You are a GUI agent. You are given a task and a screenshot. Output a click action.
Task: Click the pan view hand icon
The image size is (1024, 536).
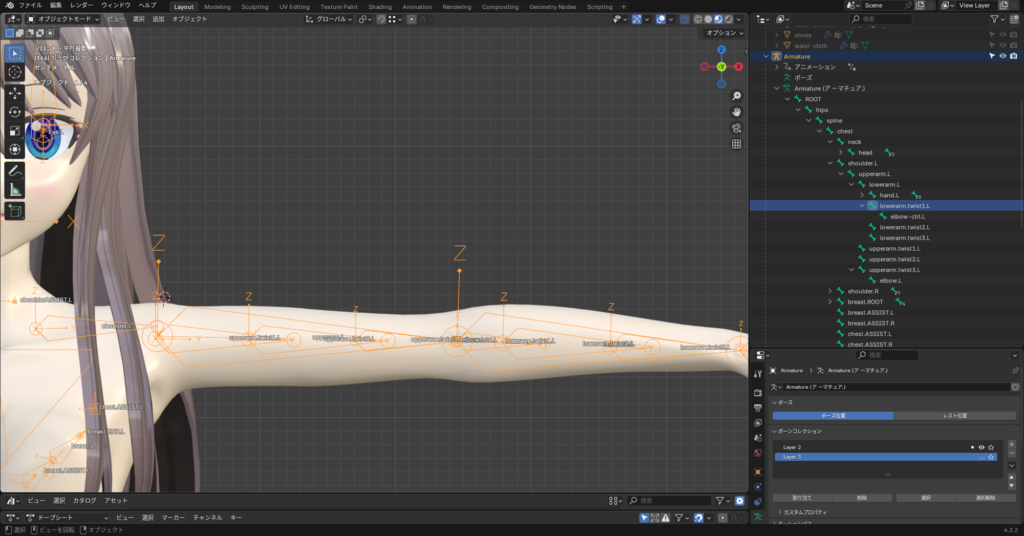[736, 111]
